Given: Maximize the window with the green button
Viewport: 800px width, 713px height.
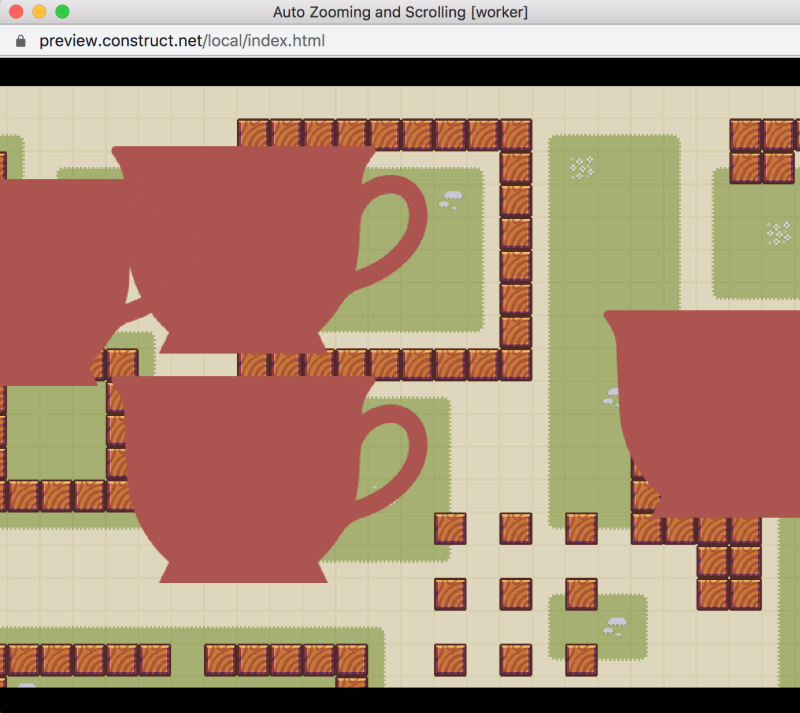Looking at the screenshot, I should point(62,11).
